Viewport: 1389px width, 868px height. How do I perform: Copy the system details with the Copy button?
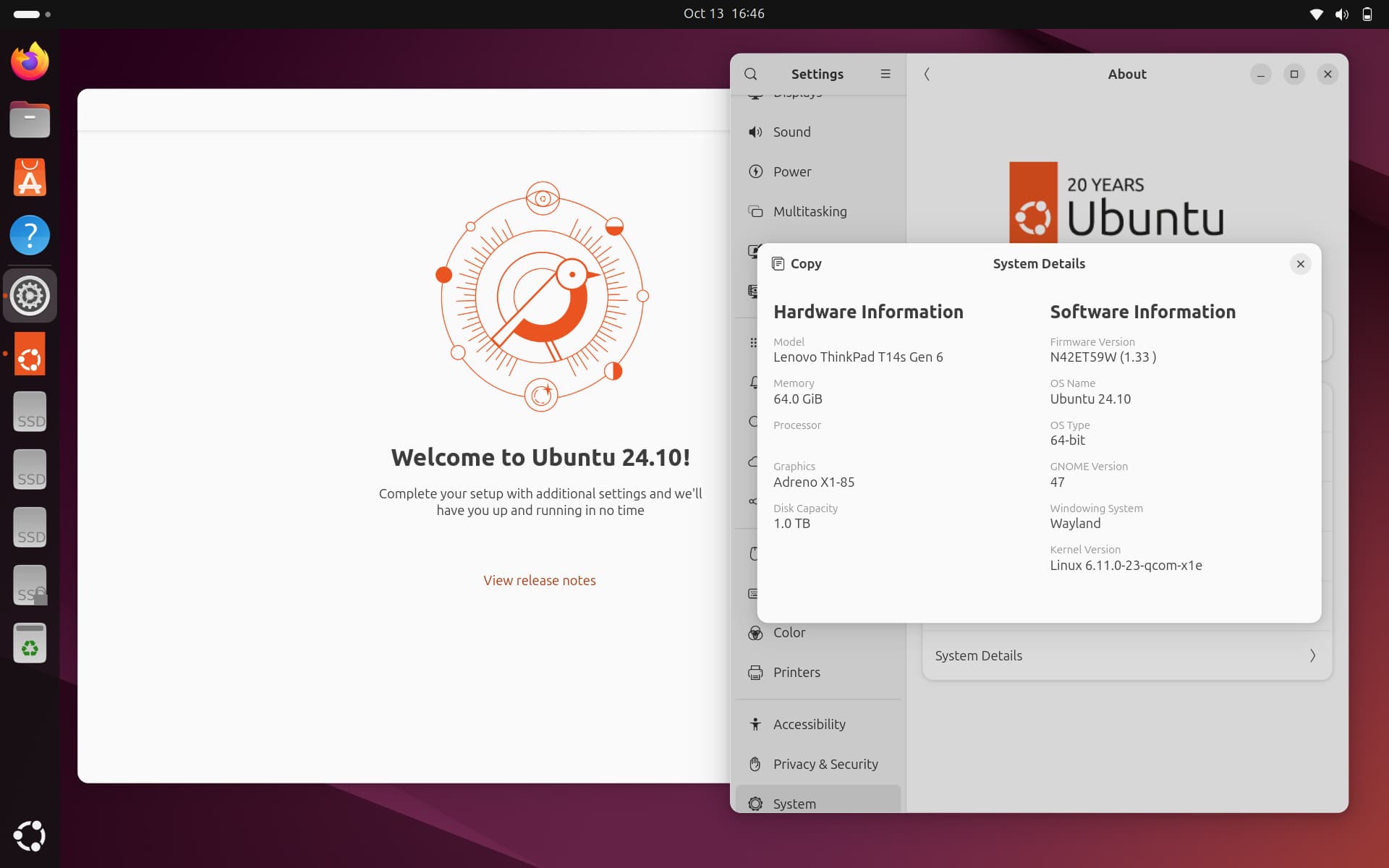click(x=797, y=263)
